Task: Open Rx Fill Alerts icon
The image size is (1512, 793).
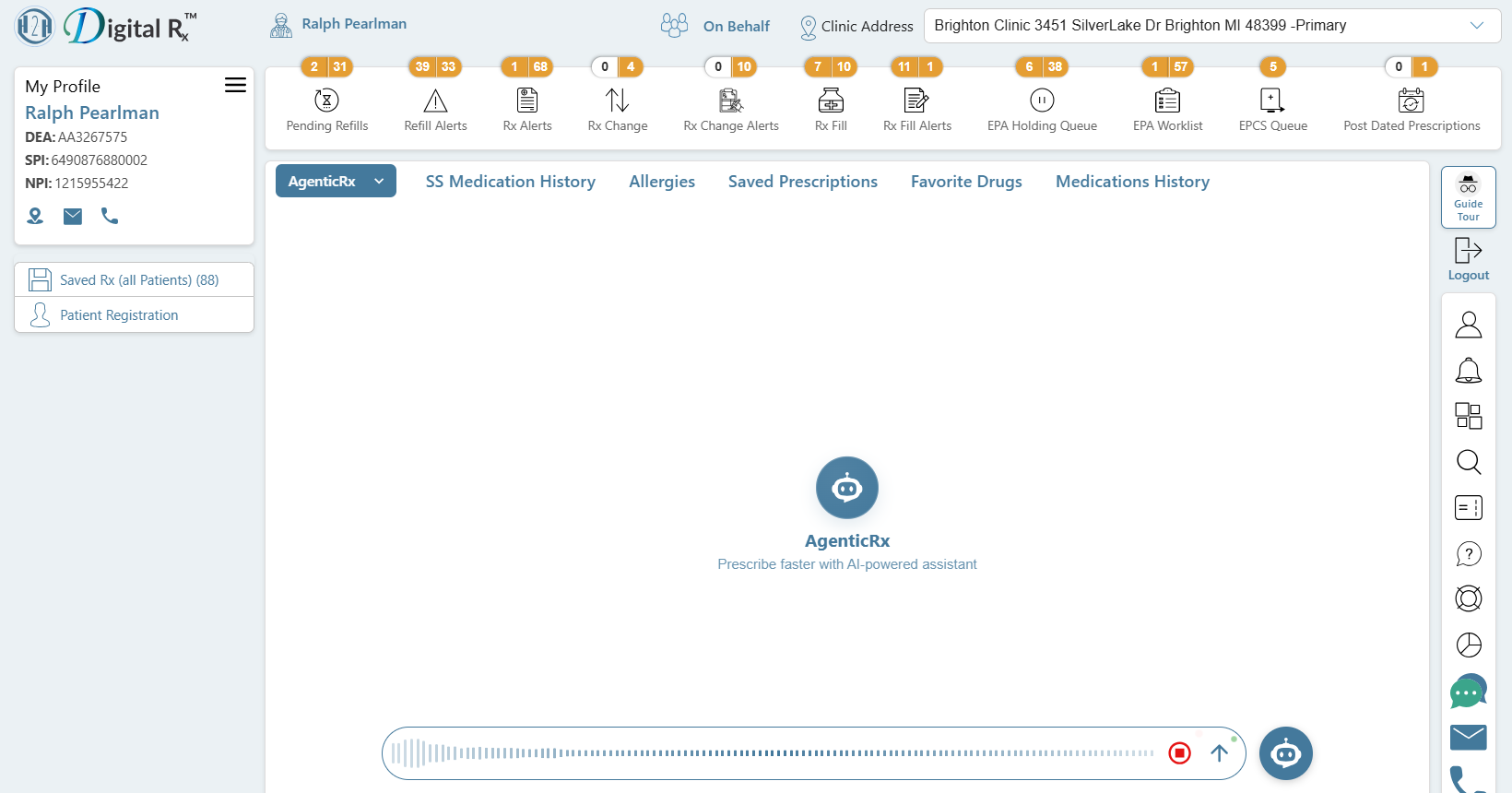Action: point(916,100)
